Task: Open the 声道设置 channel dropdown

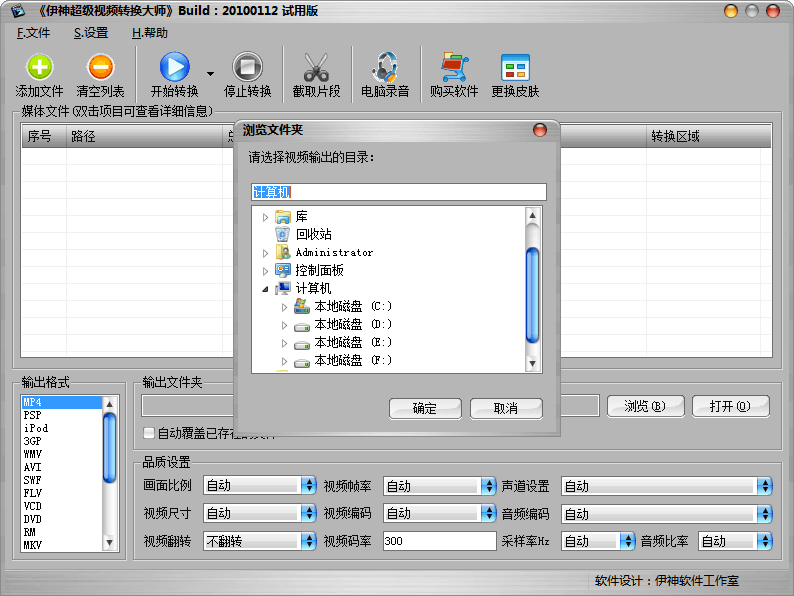Action: (667, 486)
